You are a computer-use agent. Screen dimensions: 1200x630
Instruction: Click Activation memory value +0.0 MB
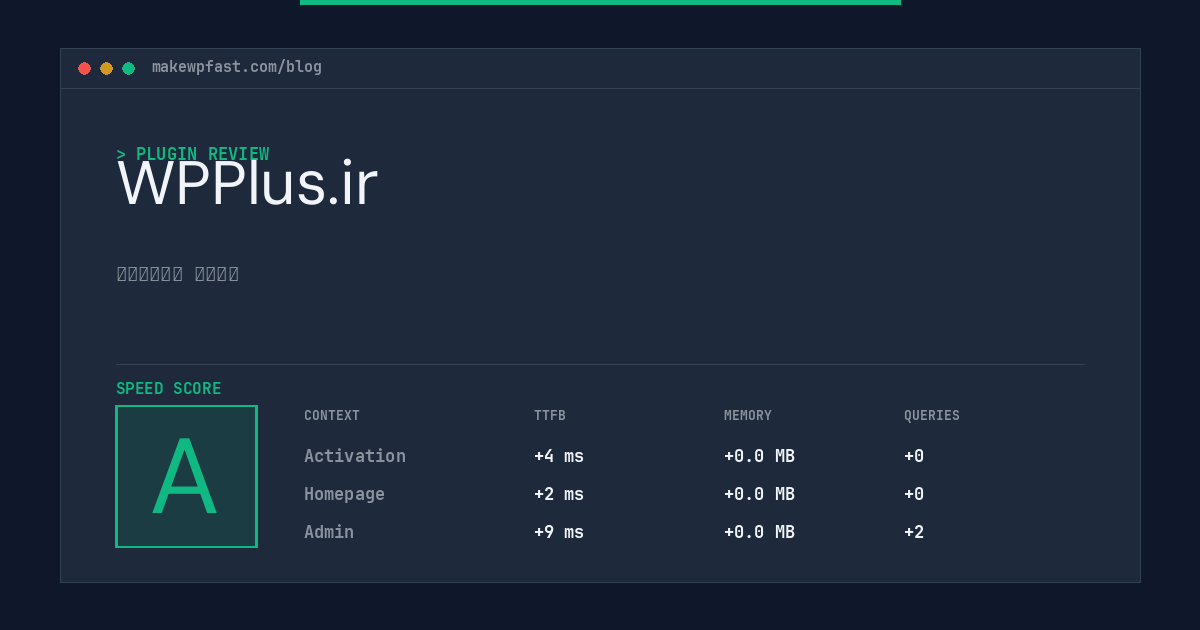click(x=759, y=456)
